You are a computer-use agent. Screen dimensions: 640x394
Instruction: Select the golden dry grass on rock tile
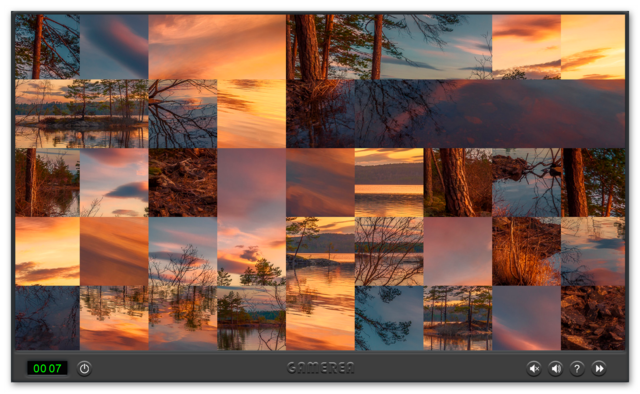click(x=527, y=252)
